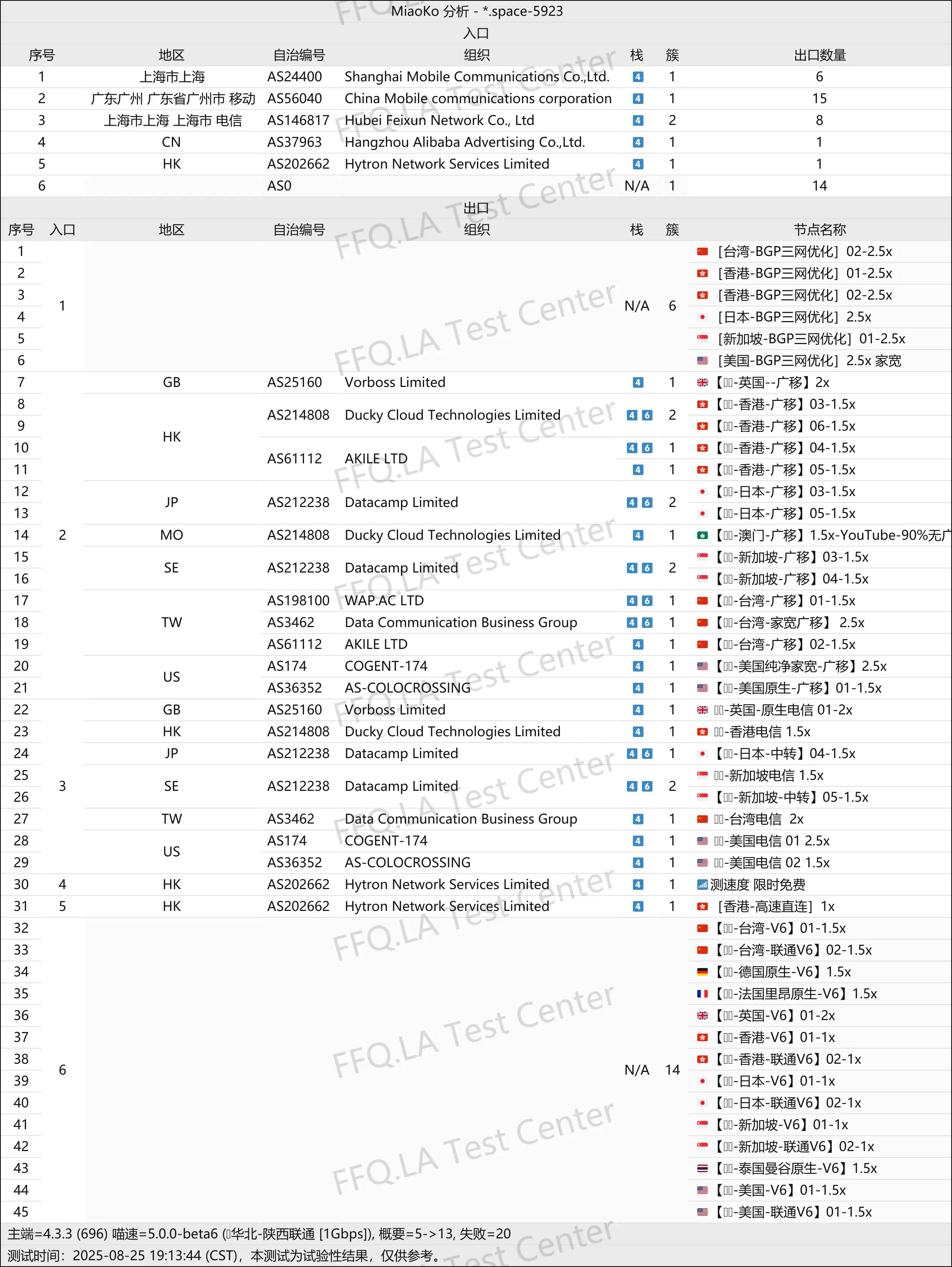Click the flag beside [香港-高速直连] 1x

pos(703,906)
